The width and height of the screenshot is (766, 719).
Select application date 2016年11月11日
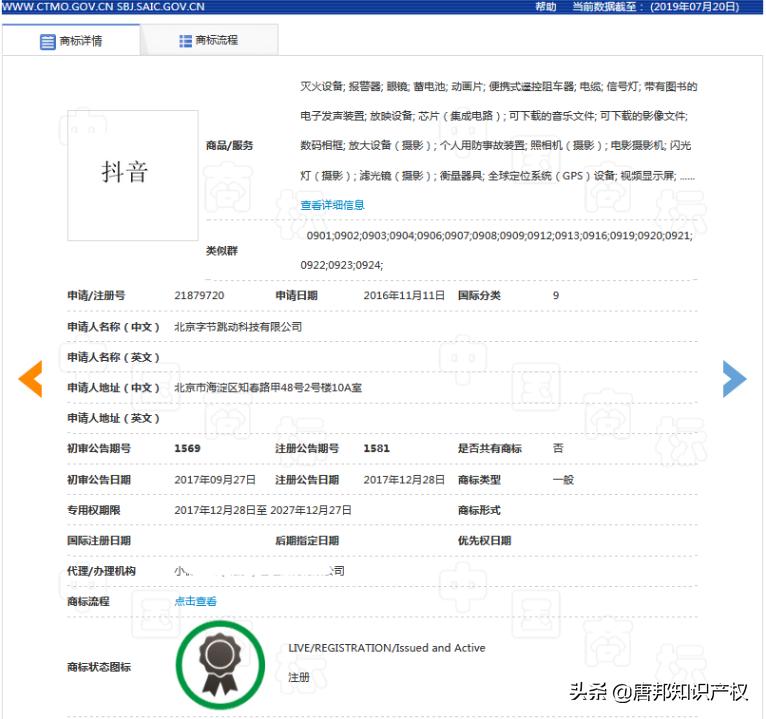404,296
